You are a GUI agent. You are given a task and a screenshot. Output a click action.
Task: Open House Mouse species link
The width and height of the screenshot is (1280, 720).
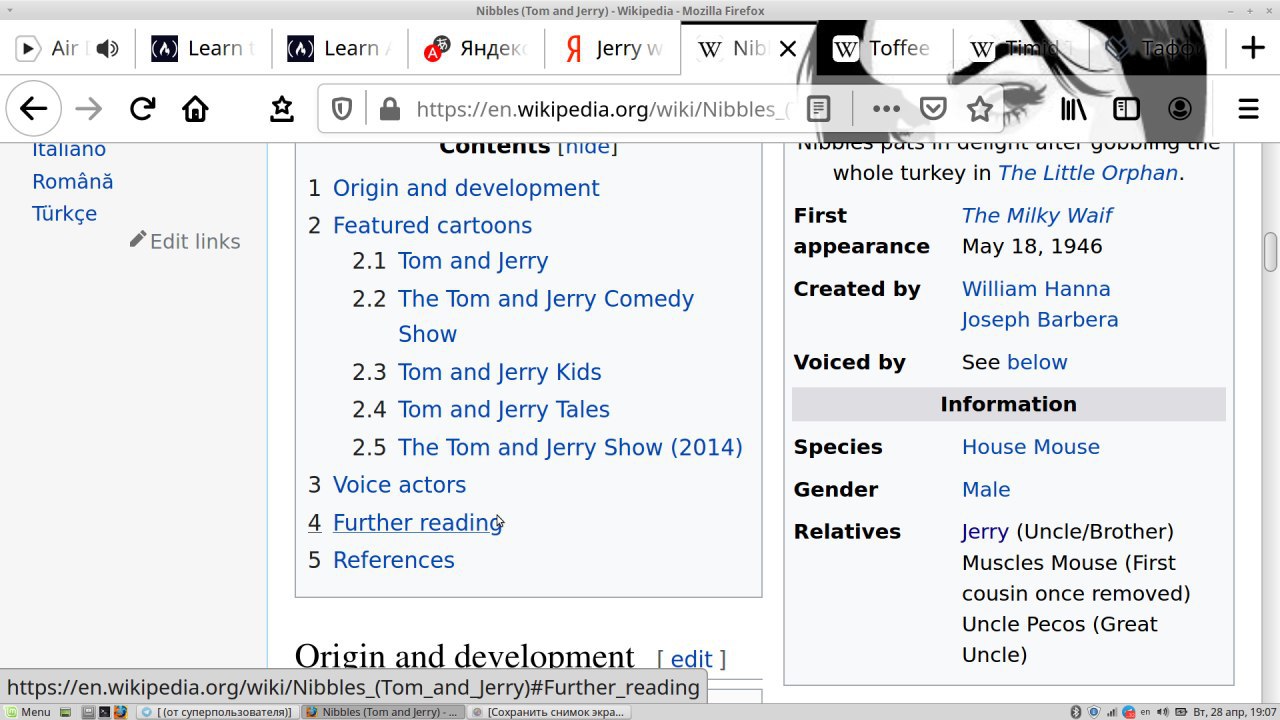[1031, 447]
